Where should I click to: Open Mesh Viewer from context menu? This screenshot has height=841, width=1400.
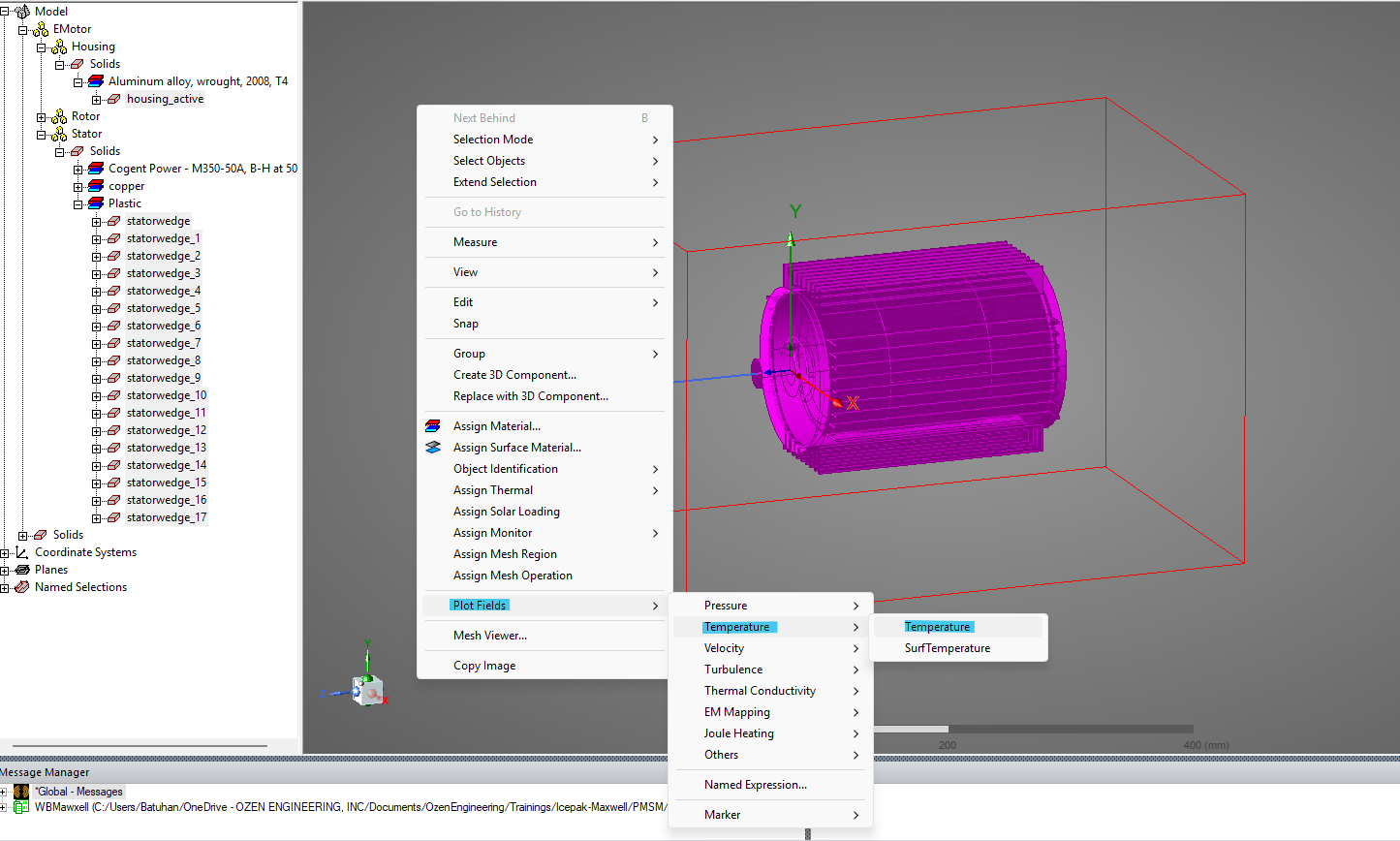click(544, 636)
